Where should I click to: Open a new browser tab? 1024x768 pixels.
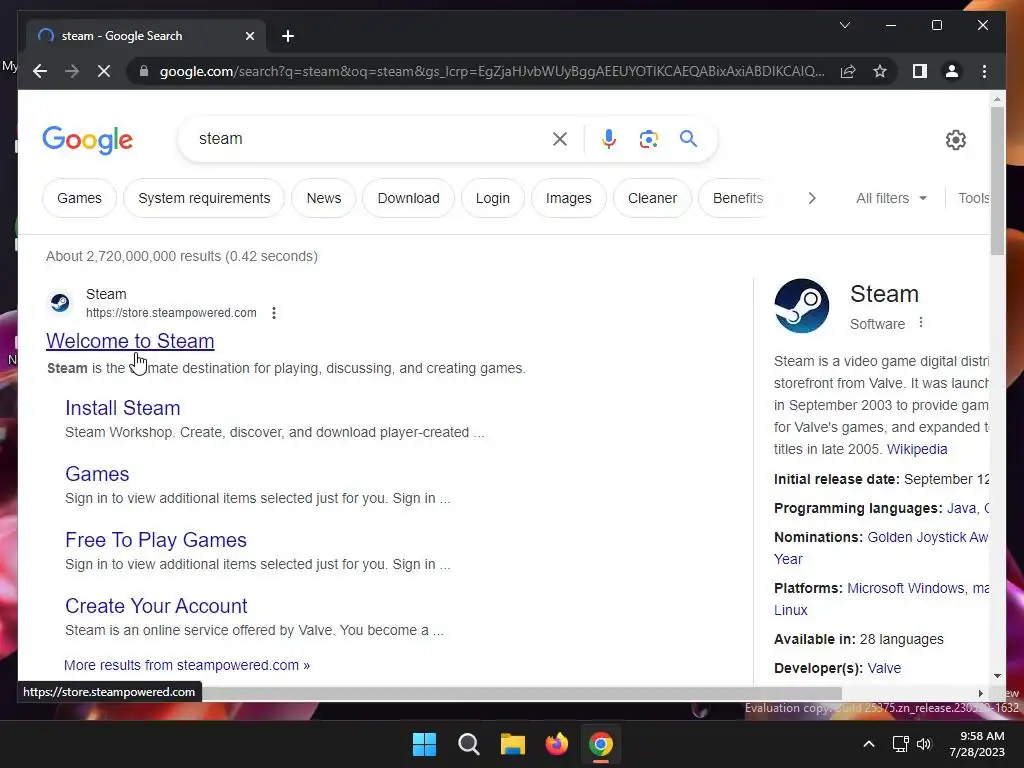pos(287,36)
